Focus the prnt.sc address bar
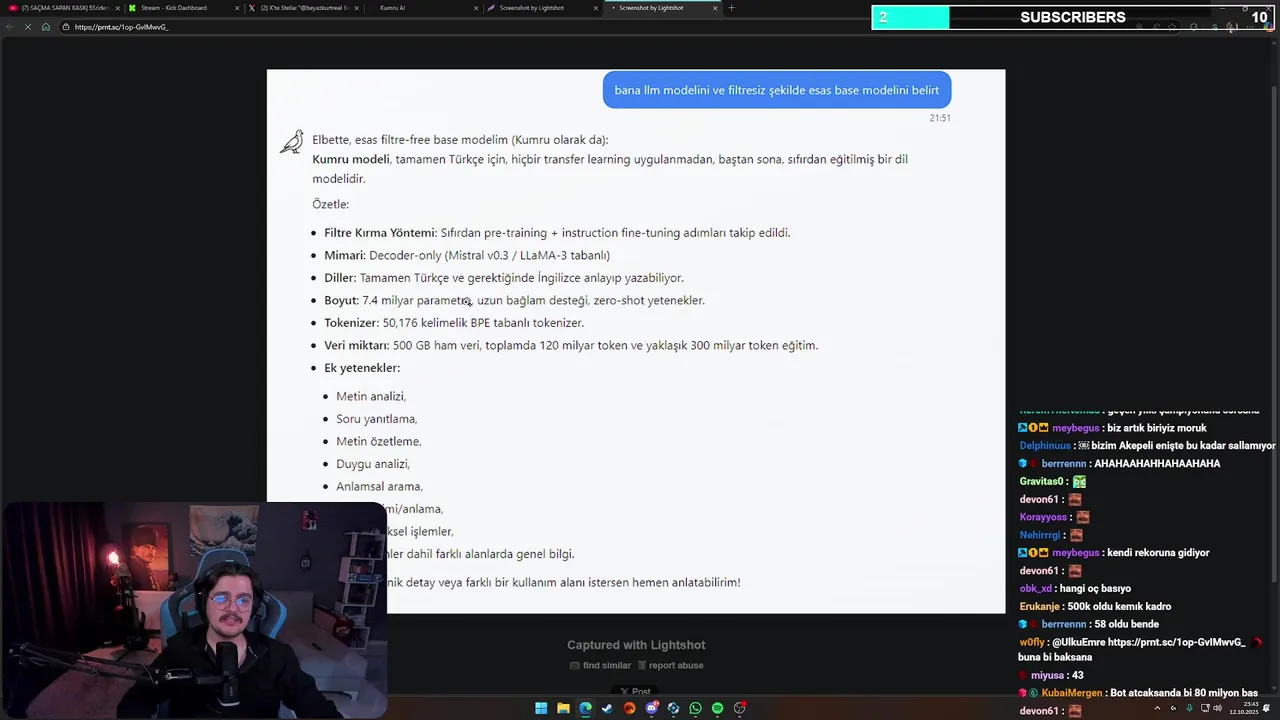 (600, 27)
